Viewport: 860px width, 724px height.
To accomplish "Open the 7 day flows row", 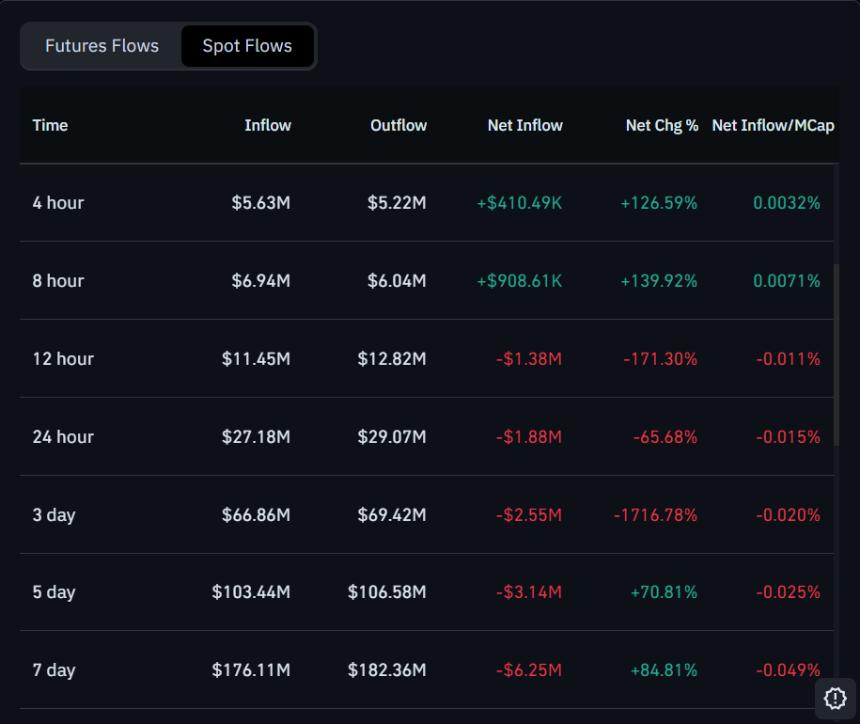I will 430,670.
